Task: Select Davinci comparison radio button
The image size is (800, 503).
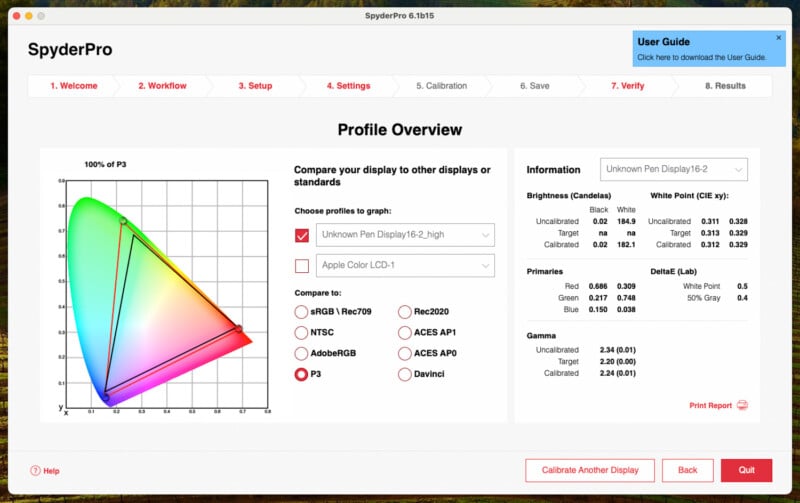Action: click(x=405, y=374)
